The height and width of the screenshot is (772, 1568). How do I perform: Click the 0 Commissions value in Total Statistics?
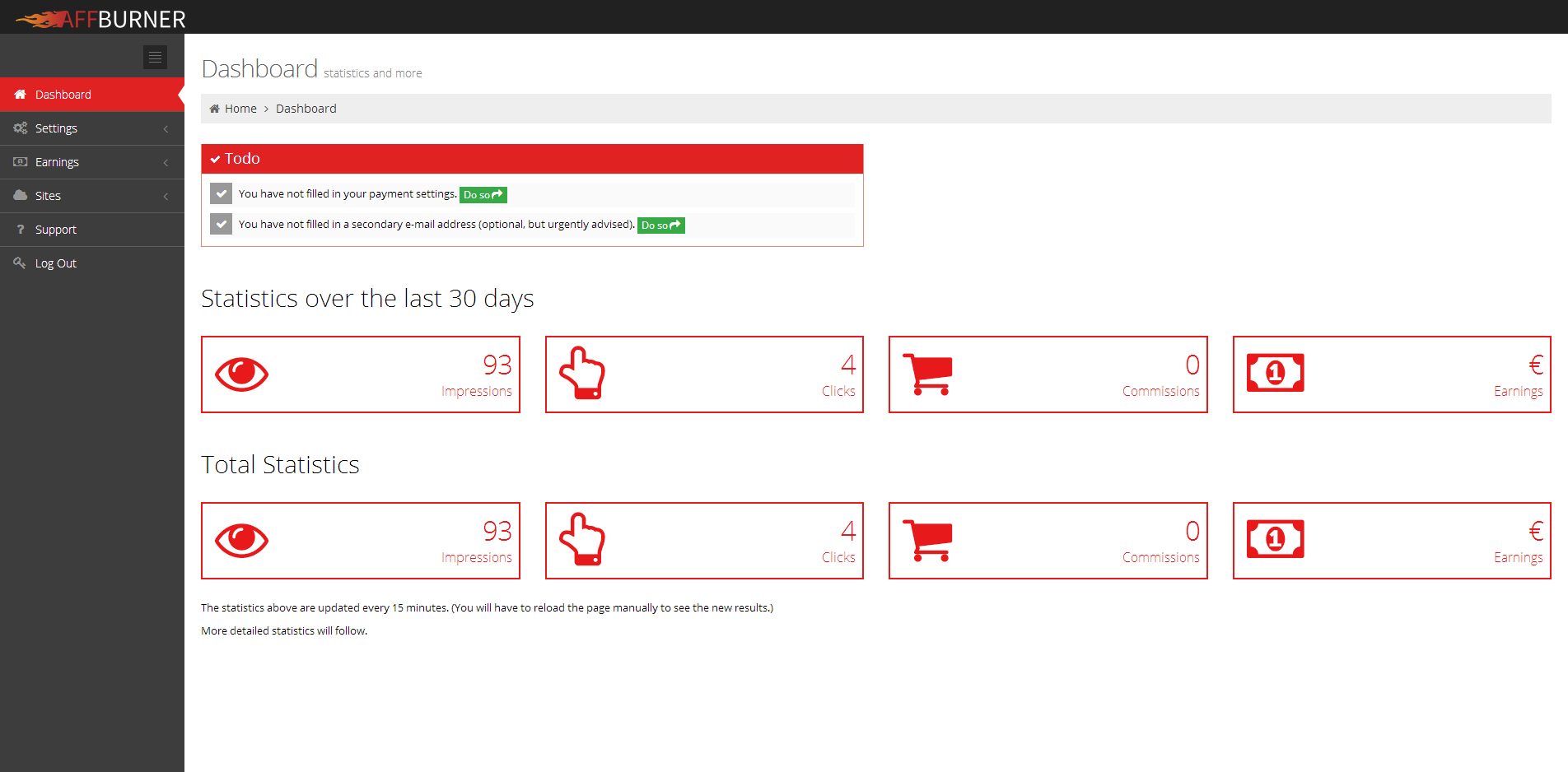click(1192, 531)
